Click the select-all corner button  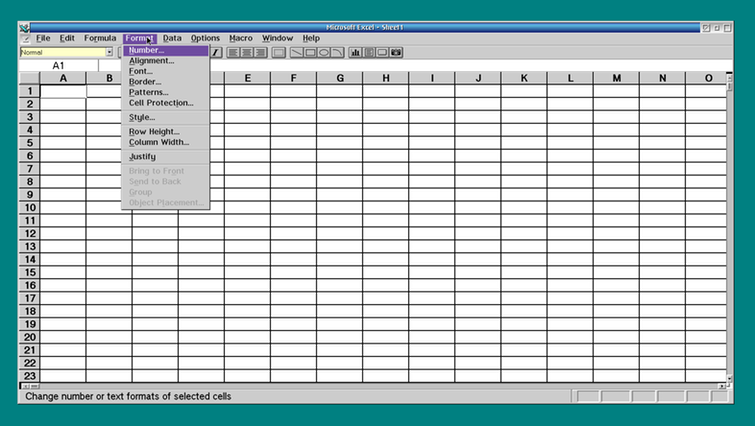[29, 78]
